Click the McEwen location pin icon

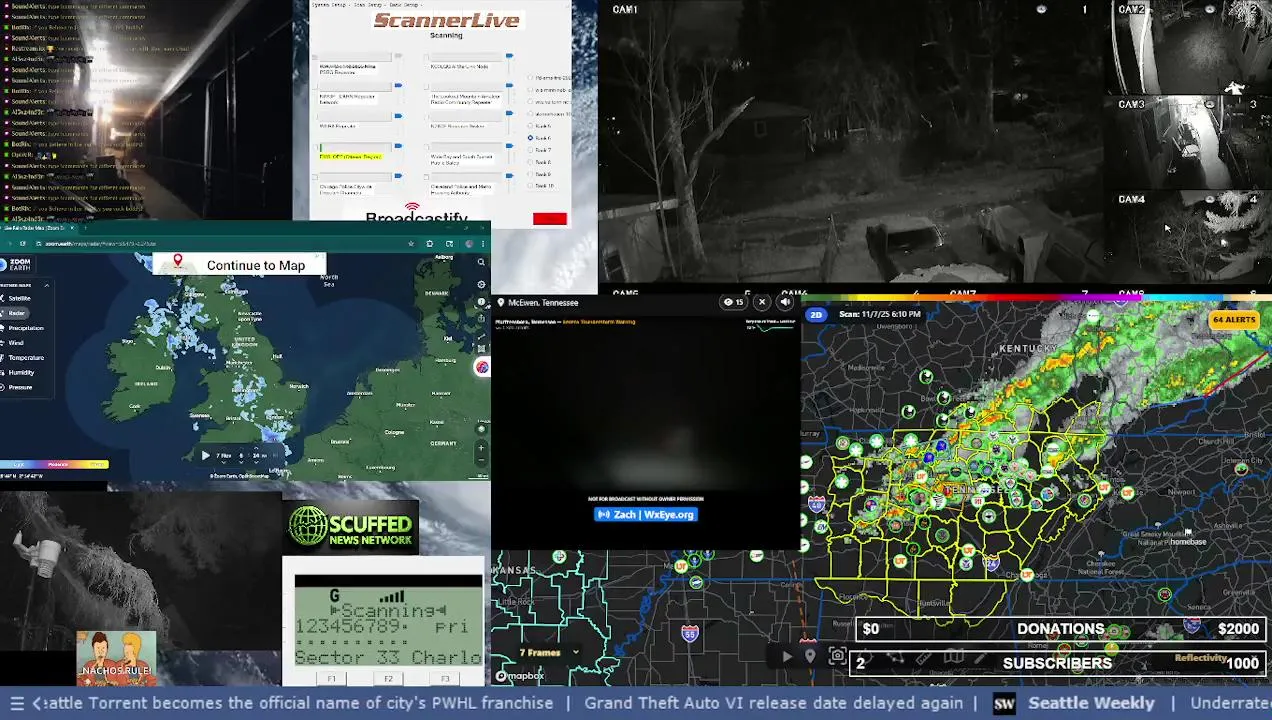click(x=500, y=303)
